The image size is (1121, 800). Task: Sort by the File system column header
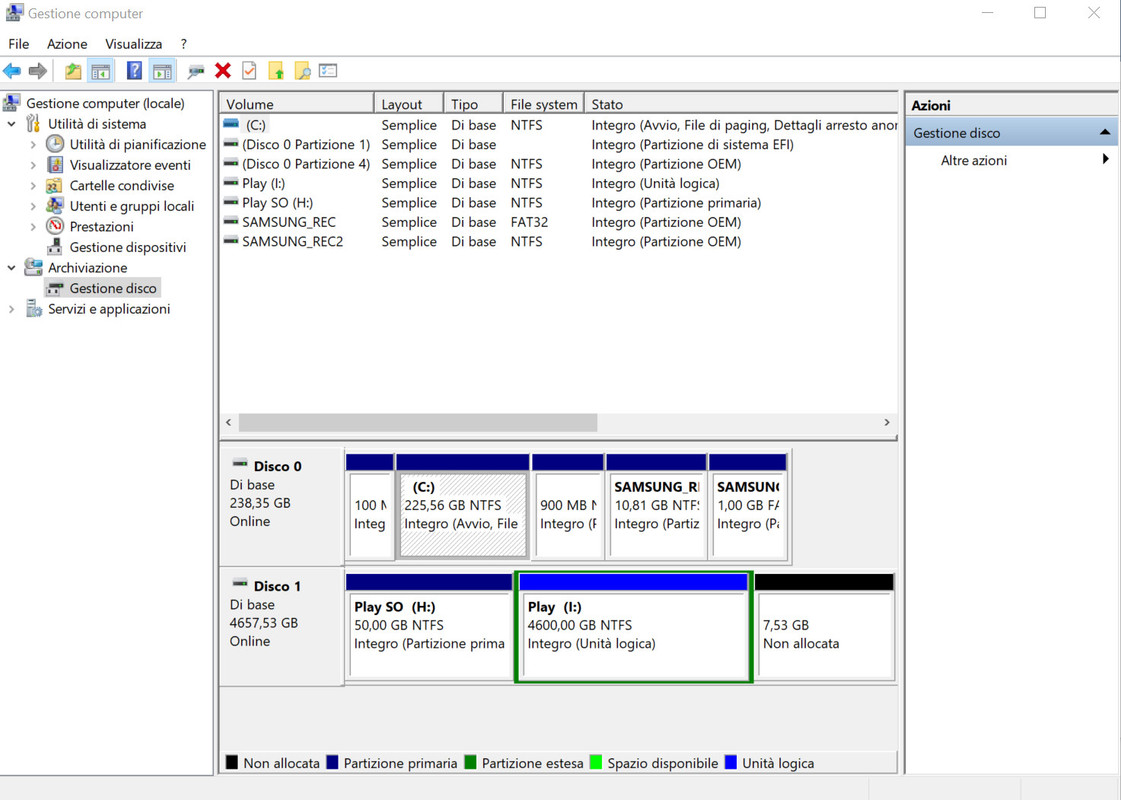pyautogui.click(x=543, y=104)
